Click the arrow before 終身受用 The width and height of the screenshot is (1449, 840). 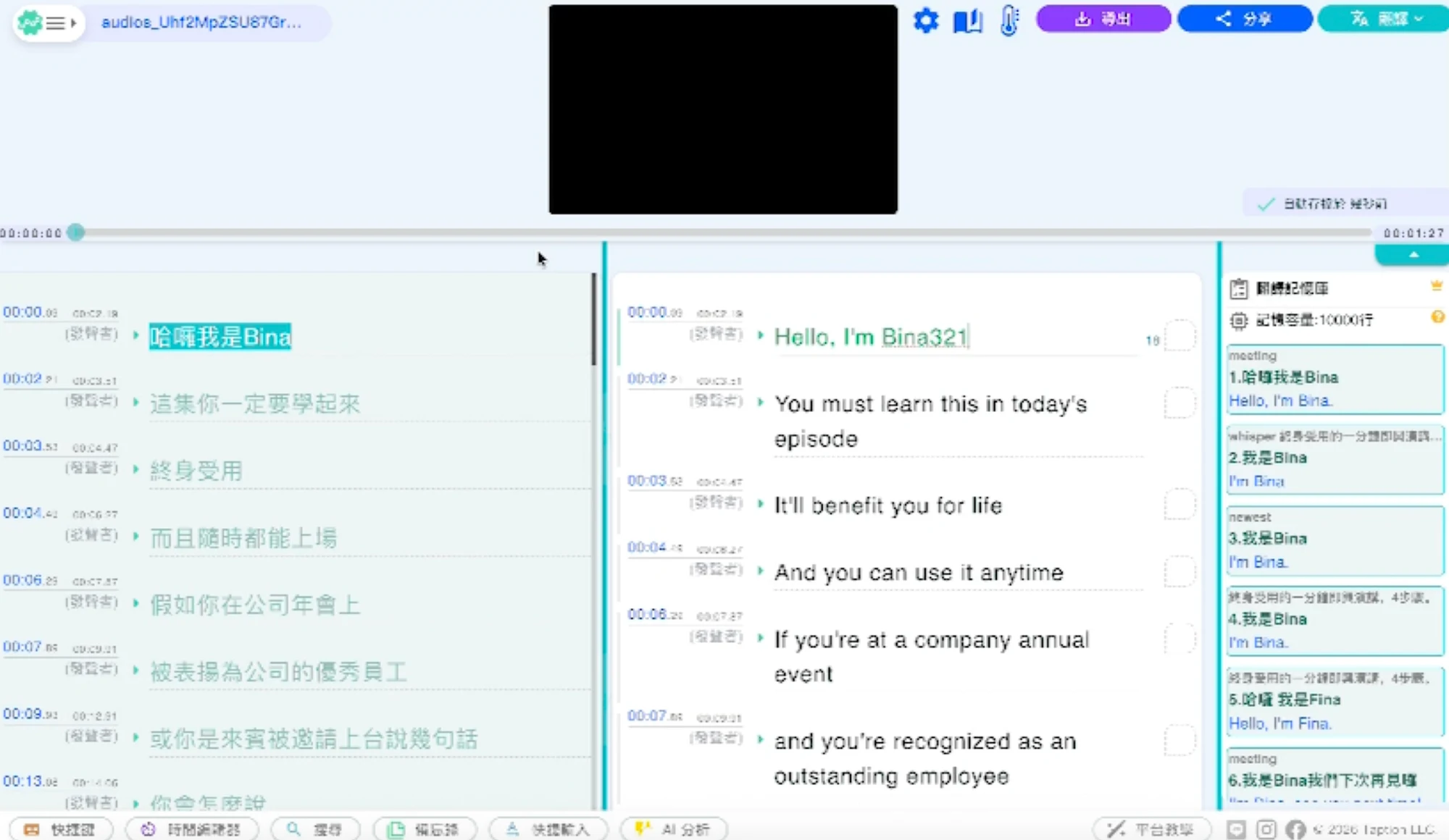coord(135,469)
